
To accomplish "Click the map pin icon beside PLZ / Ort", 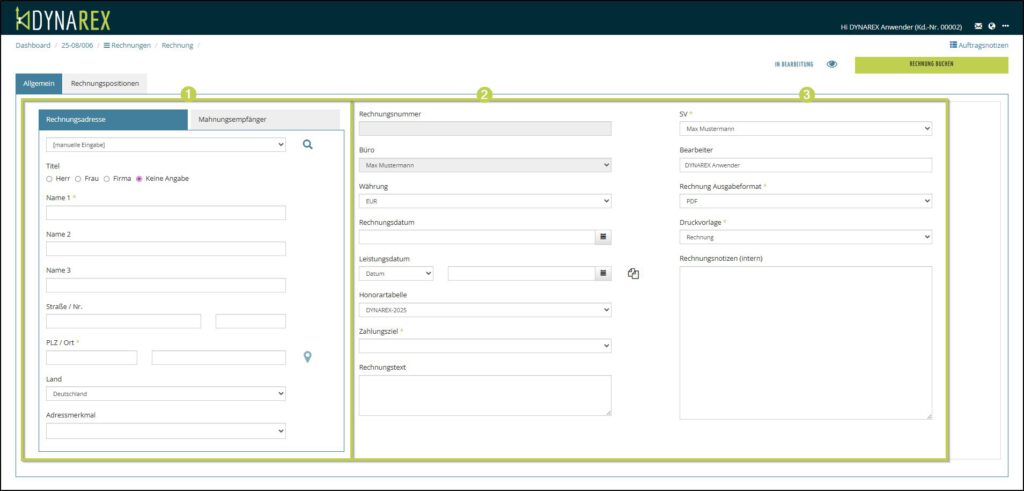I will point(308,357).
